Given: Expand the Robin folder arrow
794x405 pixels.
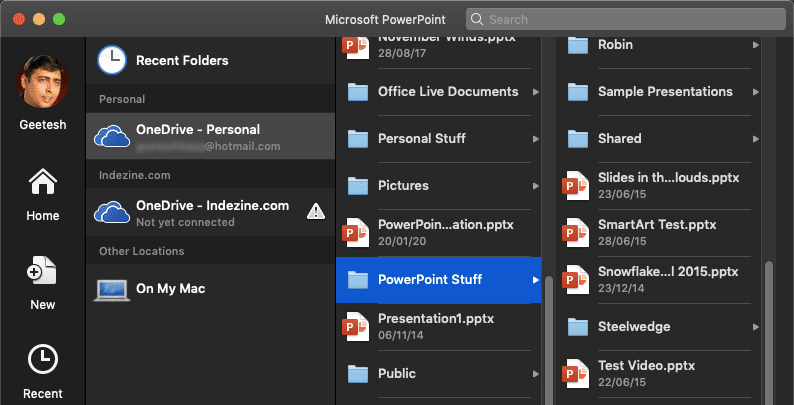Looking at the screenshot, I should point(756,45).
